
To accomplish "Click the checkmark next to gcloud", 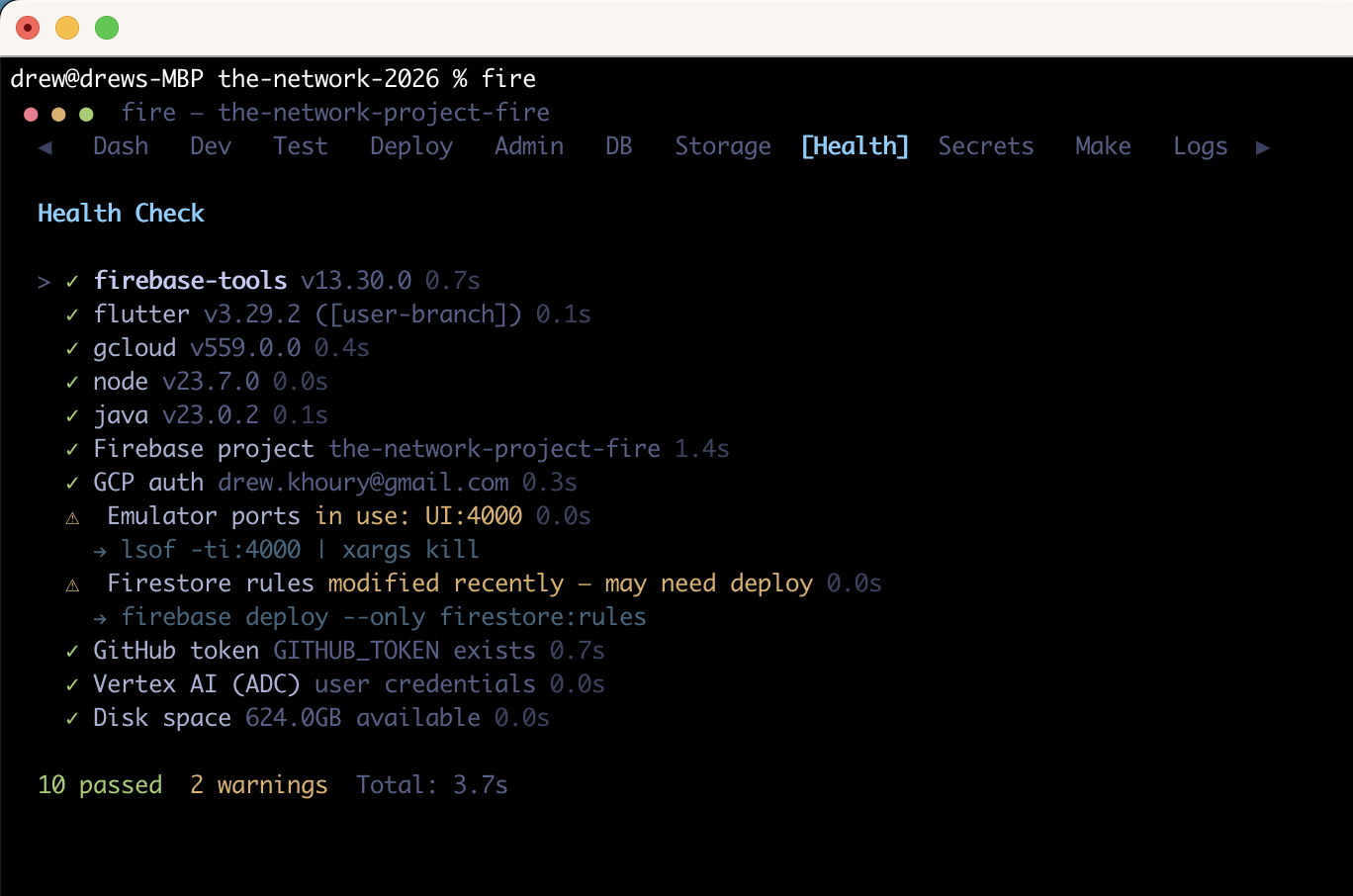I will pos(72,349).
